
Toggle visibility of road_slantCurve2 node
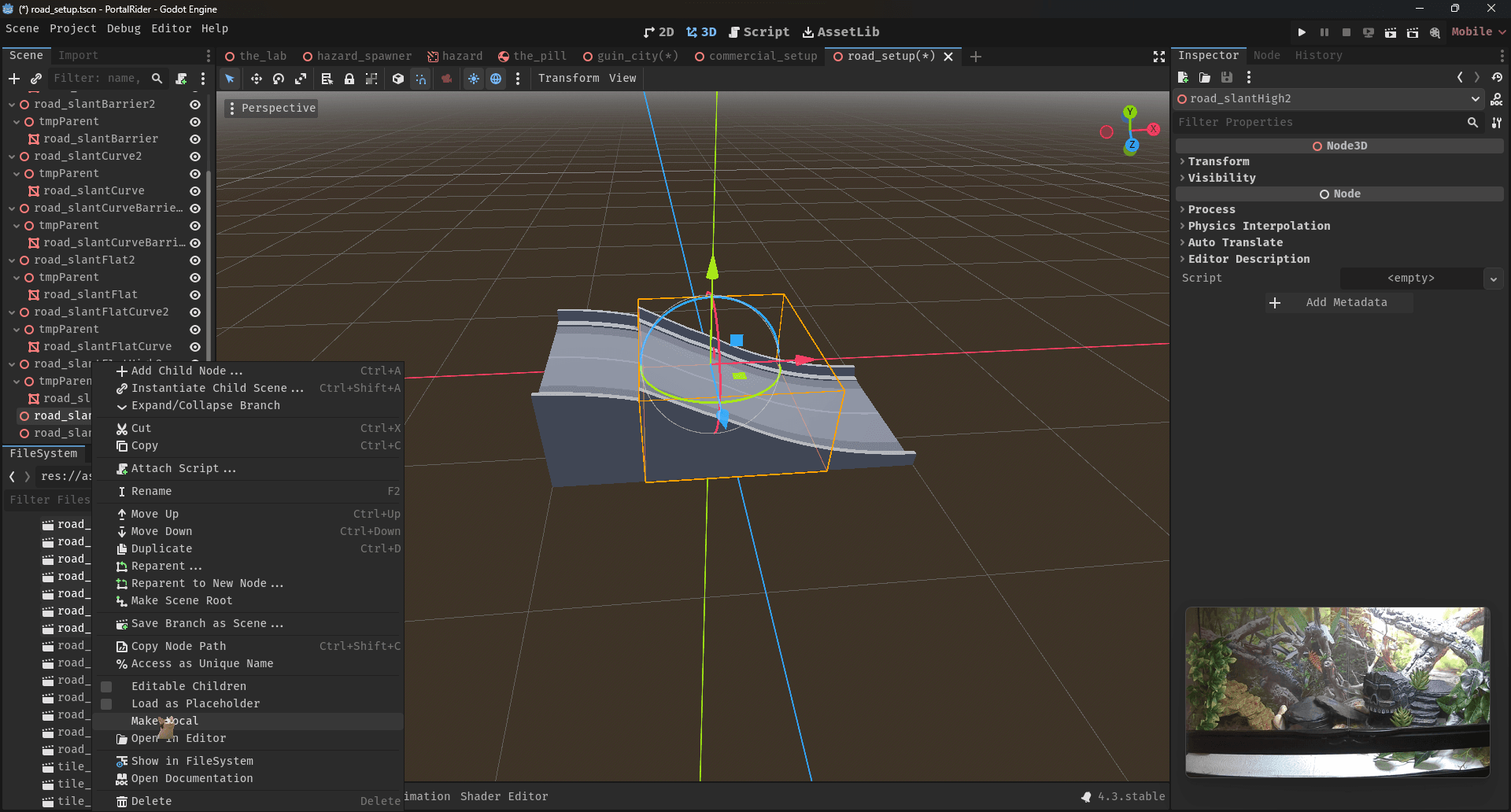click(x=195, y=157)
